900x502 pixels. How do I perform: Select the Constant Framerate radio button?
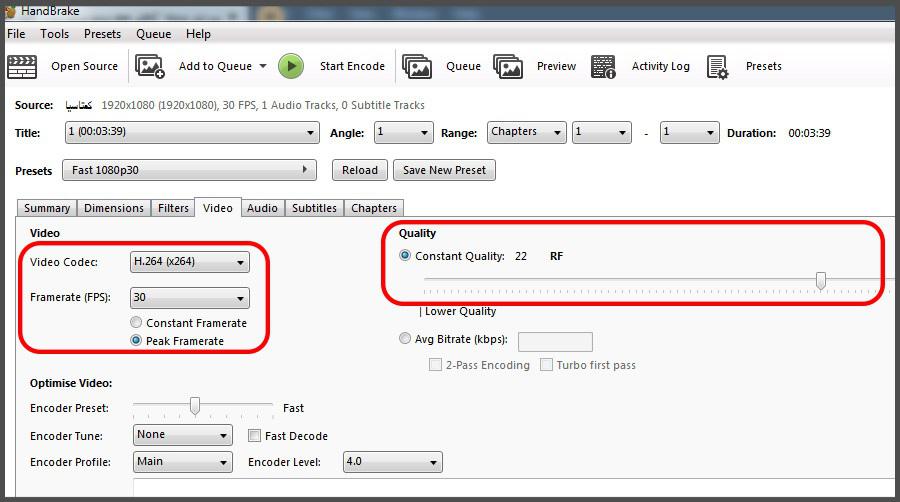(x=136, y=322)
